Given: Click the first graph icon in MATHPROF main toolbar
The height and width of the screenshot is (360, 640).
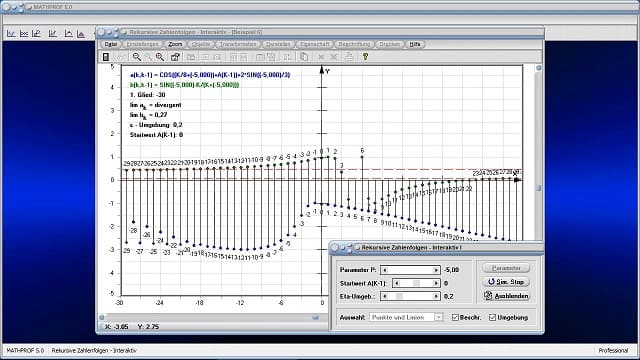Looking at the screenshot, I should coord(11,33).
